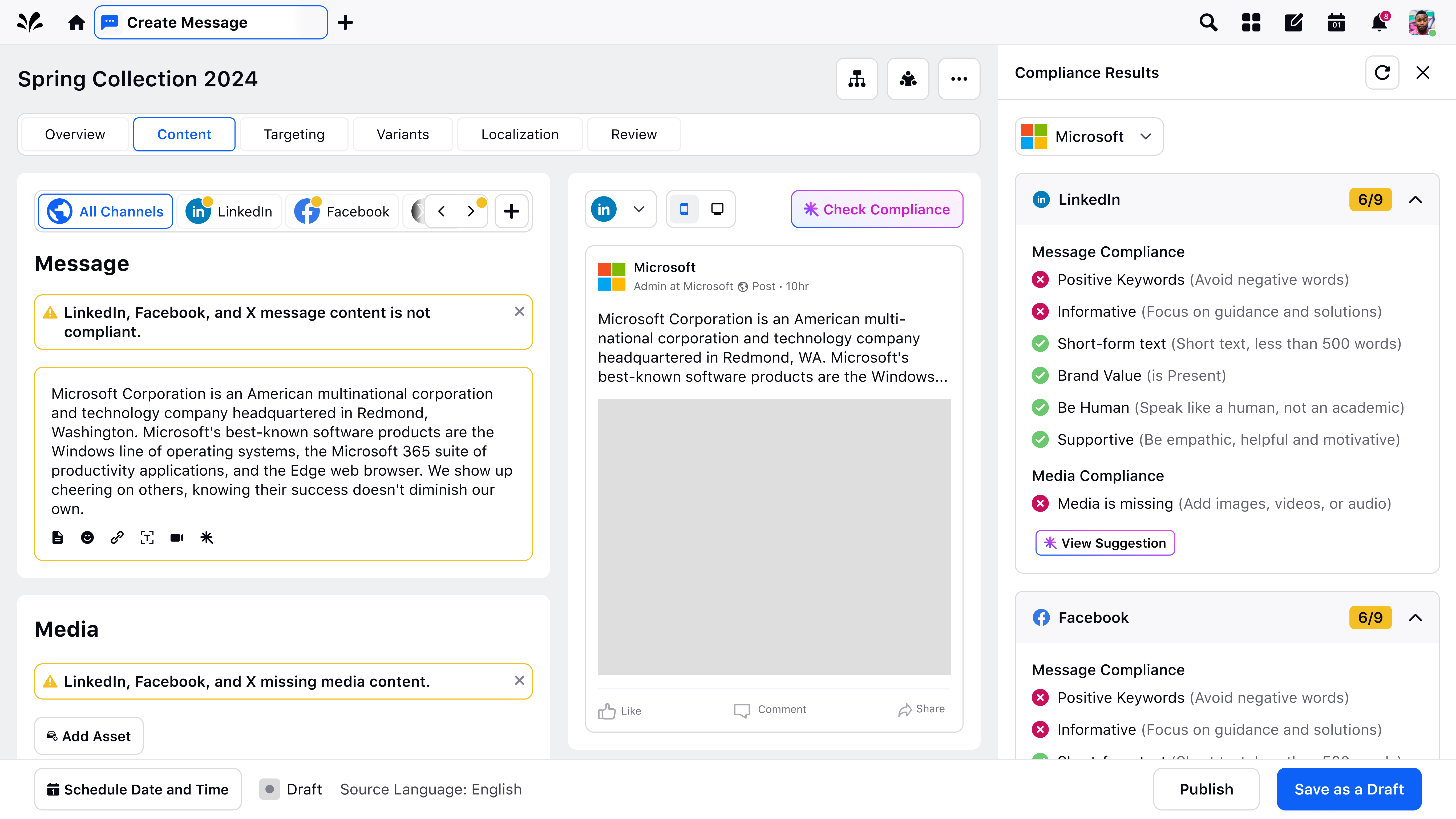Open the Localization tab
This screenshot has width=1456, height=819.
pyautogui.click(x=519, y=135)
